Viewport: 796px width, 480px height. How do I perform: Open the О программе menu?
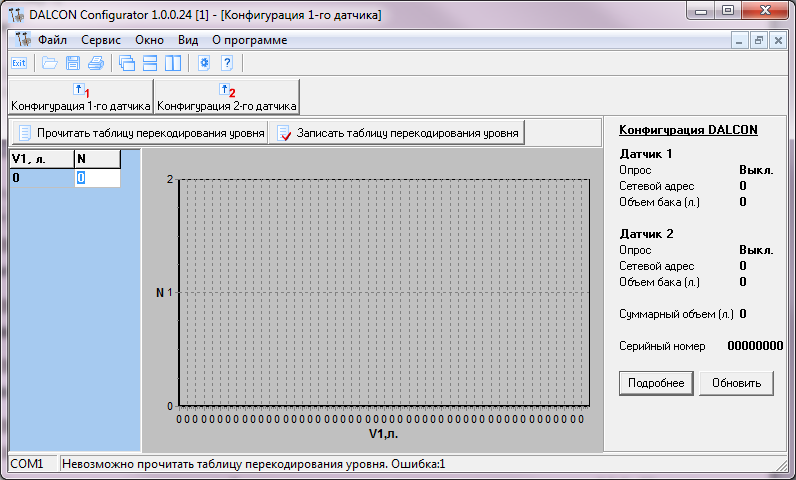[249, 40]
